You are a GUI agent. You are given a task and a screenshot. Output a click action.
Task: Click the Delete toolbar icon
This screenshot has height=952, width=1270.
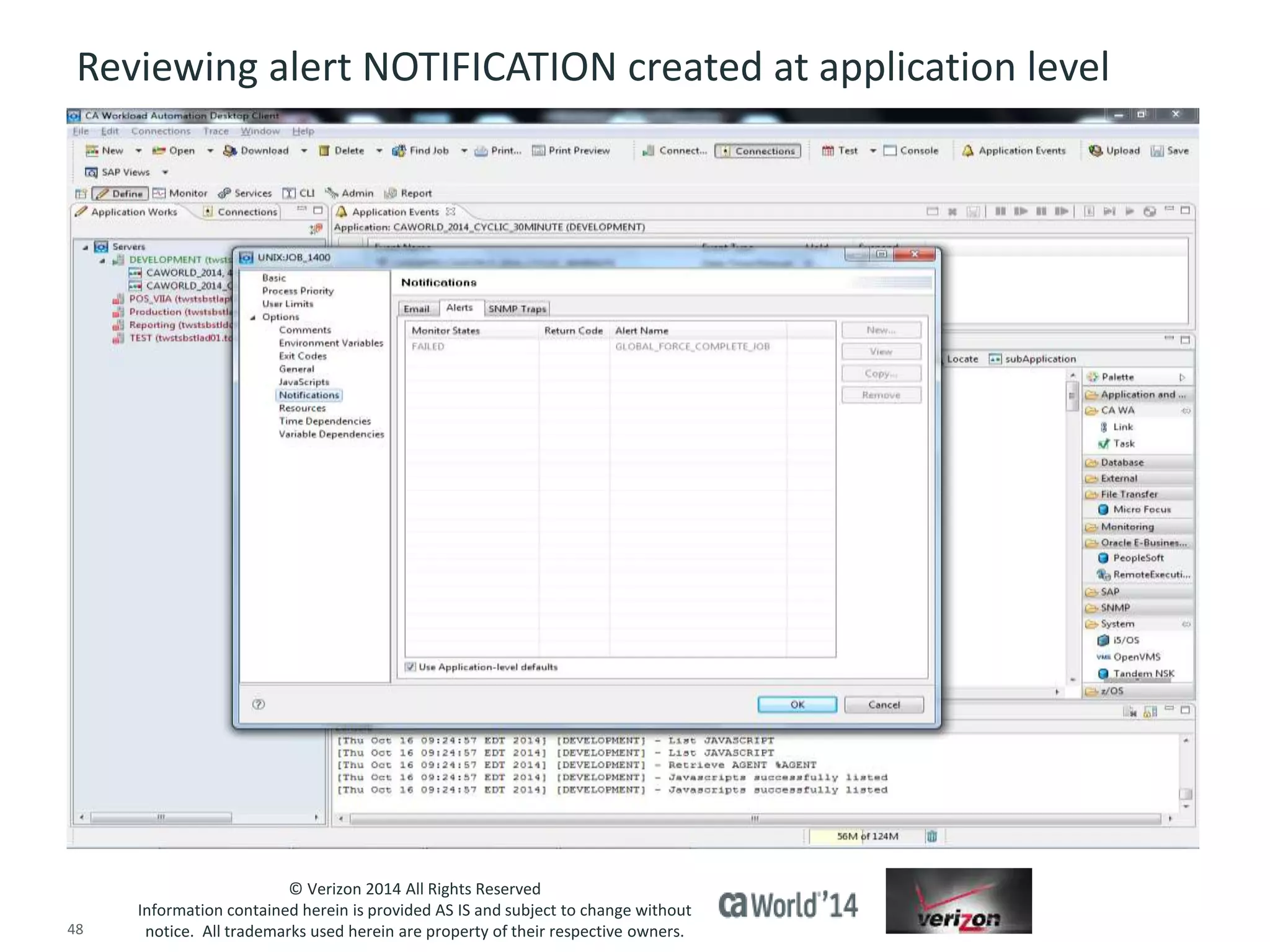324,151
